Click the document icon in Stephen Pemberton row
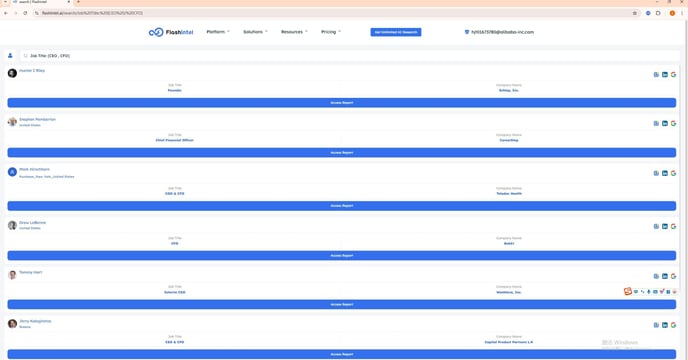 [x=656, y=123]
